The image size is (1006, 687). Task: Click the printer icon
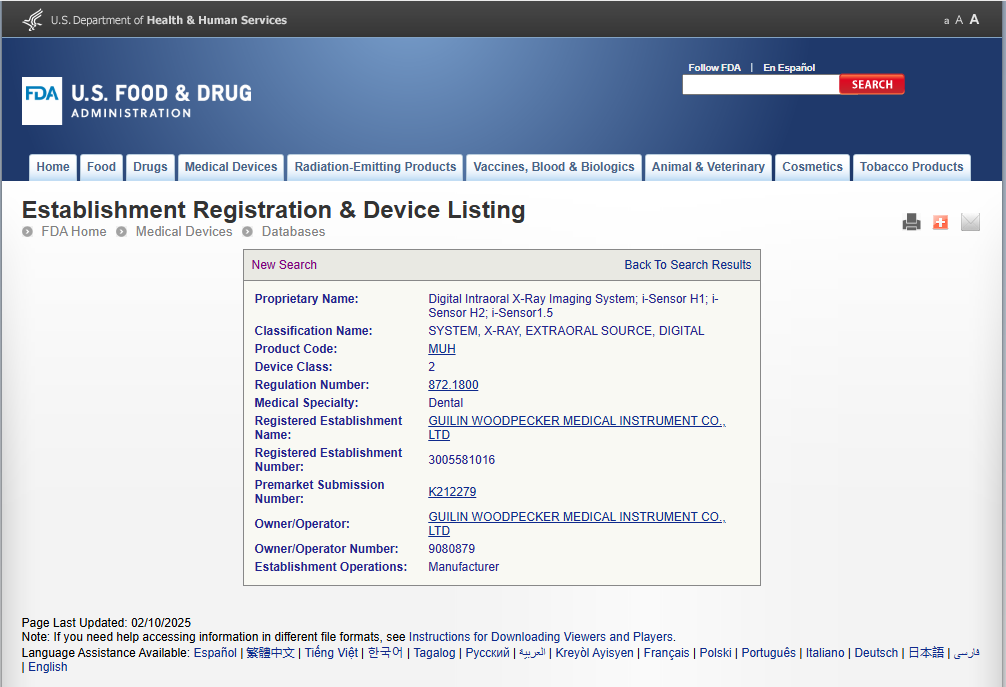911,222
